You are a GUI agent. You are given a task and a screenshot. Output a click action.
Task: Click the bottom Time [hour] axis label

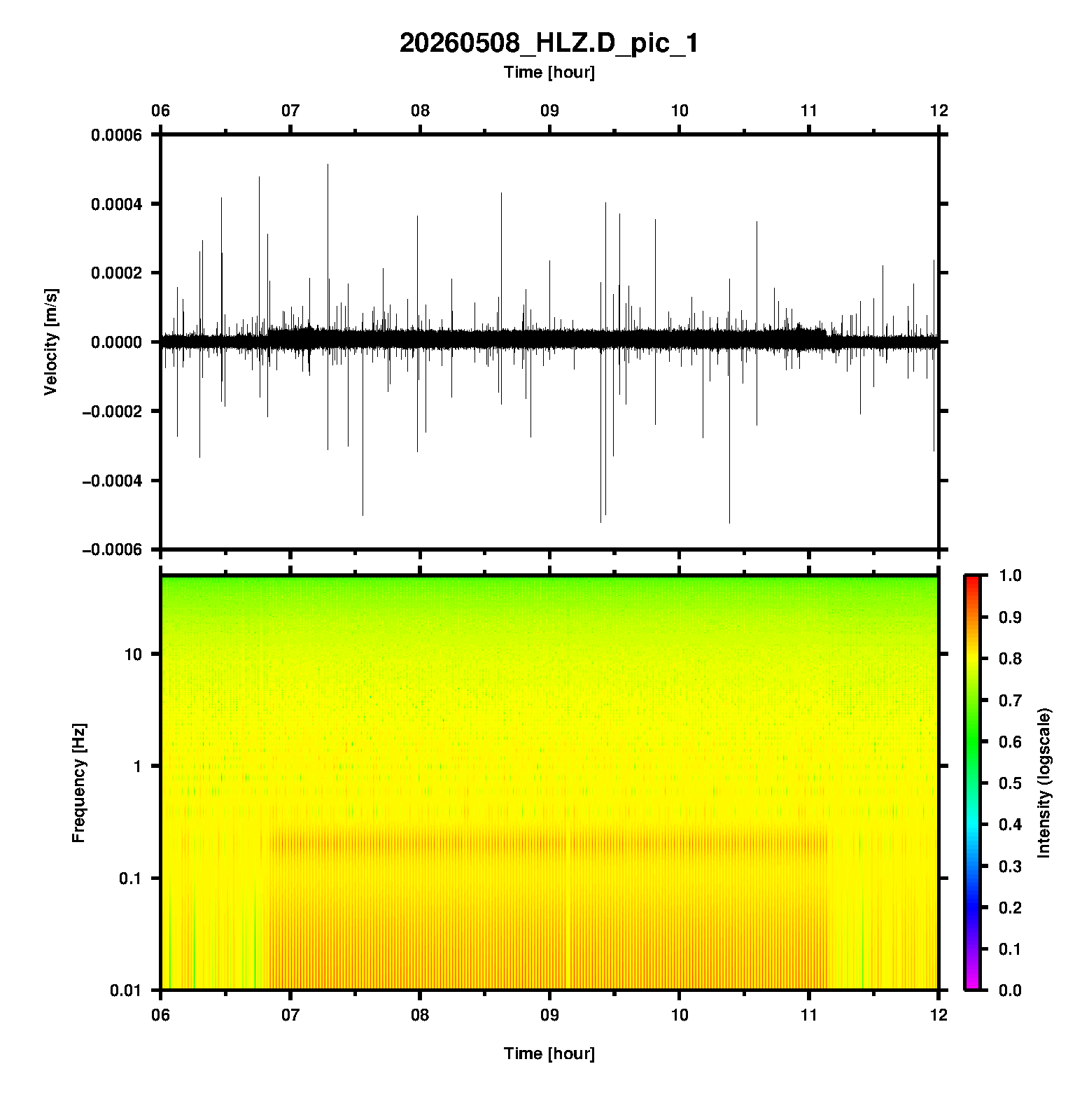549,1053
